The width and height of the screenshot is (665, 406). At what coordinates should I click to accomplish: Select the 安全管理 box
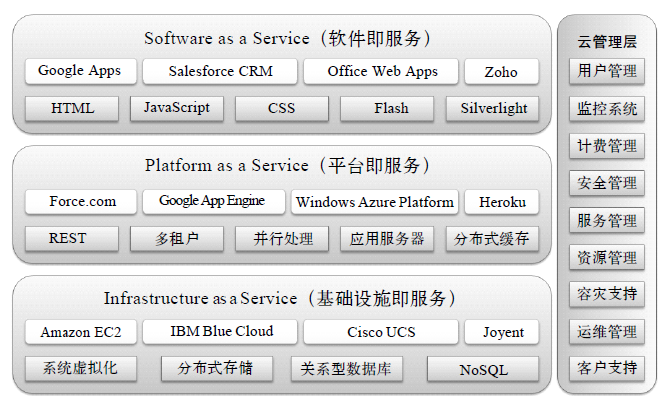607,183
